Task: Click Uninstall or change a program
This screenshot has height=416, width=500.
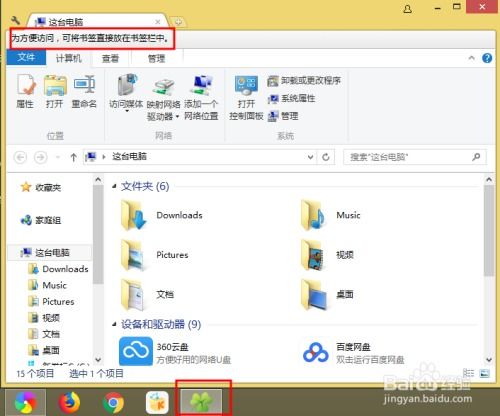Action: coord(304,81)
